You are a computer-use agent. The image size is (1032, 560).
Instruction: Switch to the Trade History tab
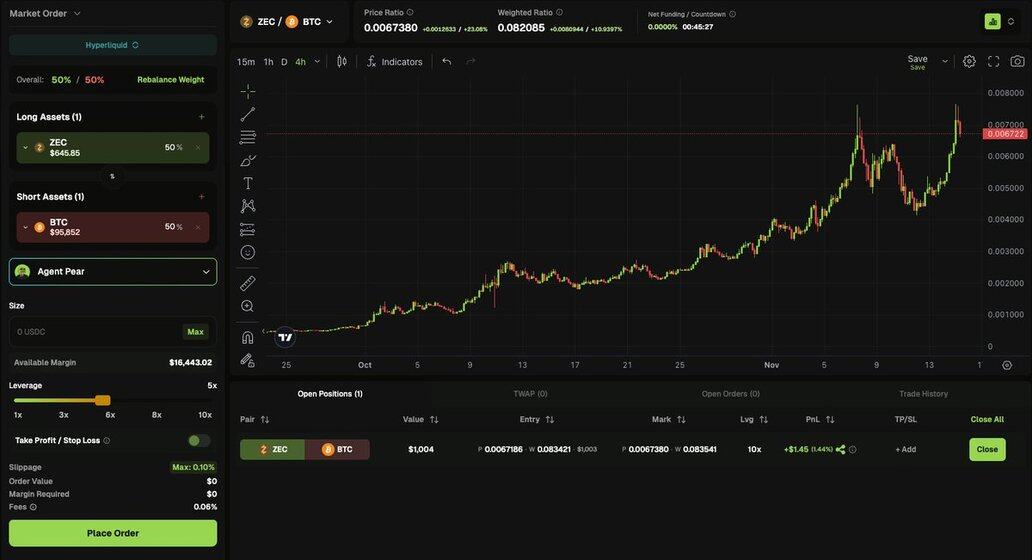tap(923, 394)
